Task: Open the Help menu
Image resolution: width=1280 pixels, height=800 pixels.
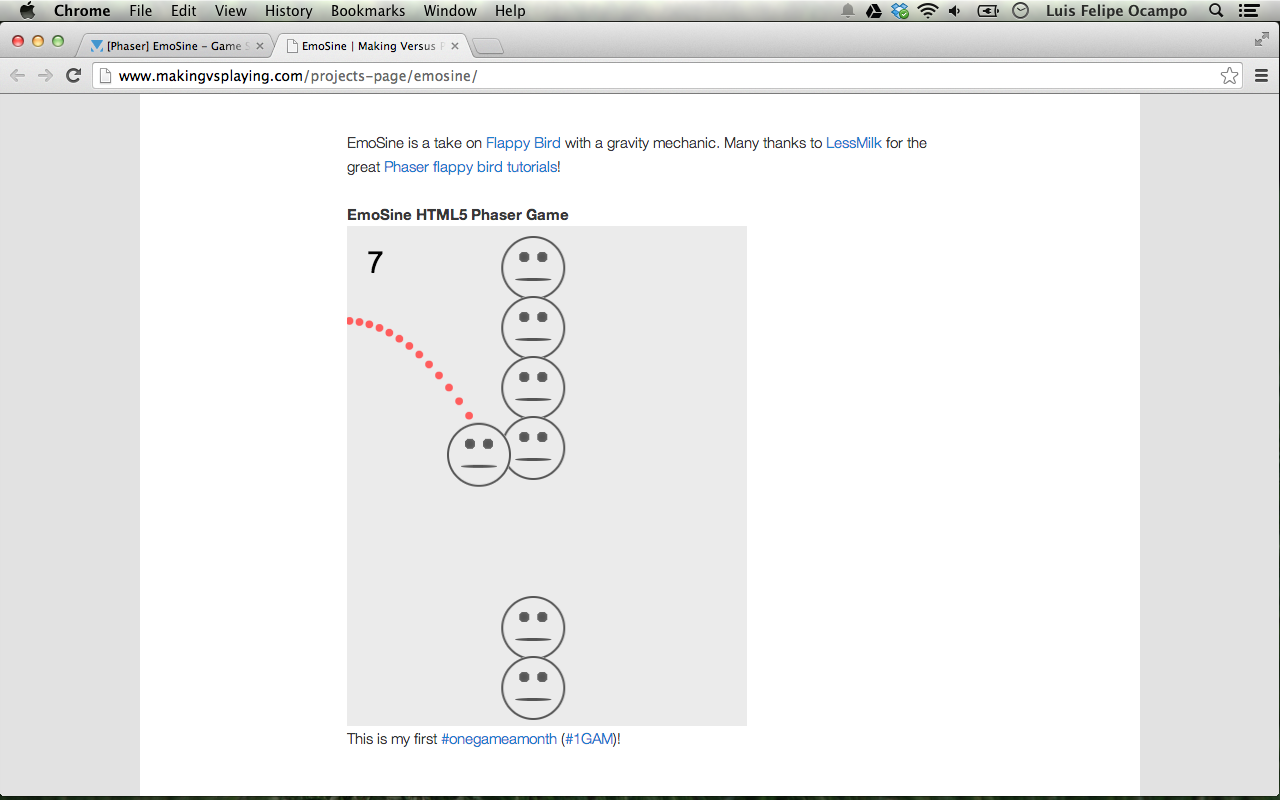Action: (x=510, y=11)
